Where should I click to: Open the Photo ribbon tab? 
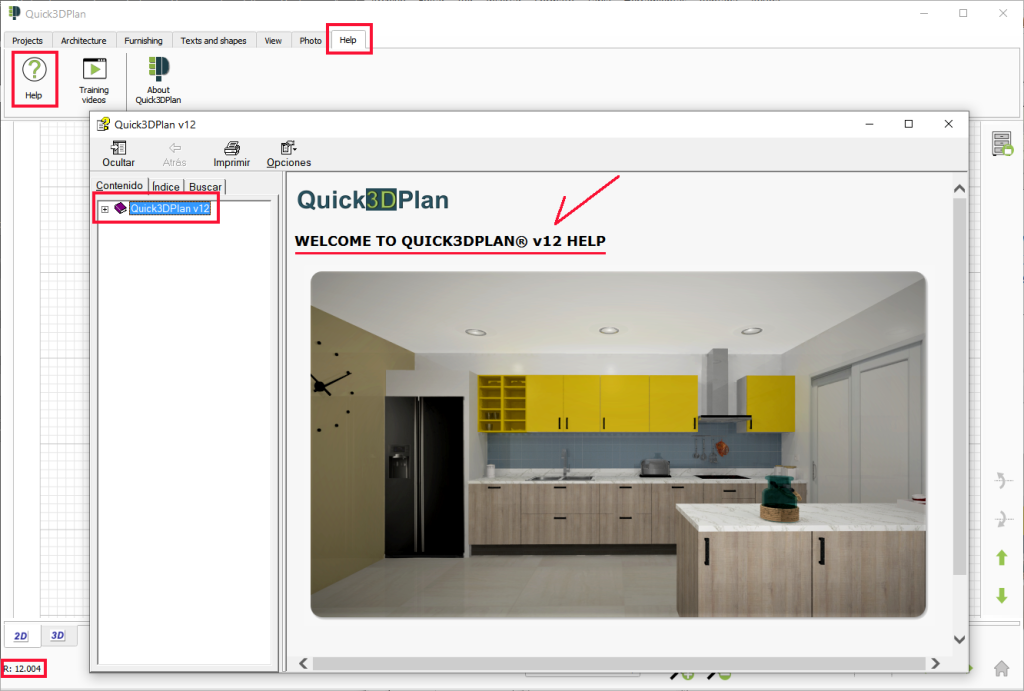[x=310, y=40]
